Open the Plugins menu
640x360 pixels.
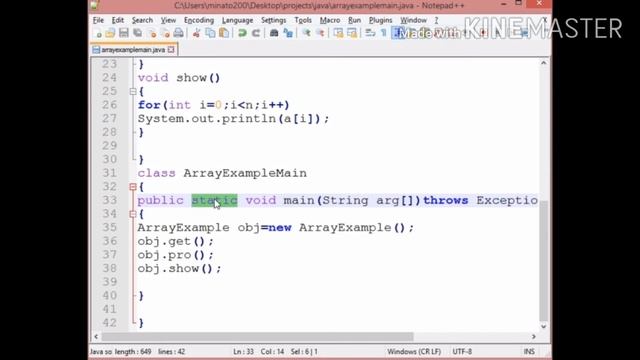pyautogui.click(x=380, y=20)
